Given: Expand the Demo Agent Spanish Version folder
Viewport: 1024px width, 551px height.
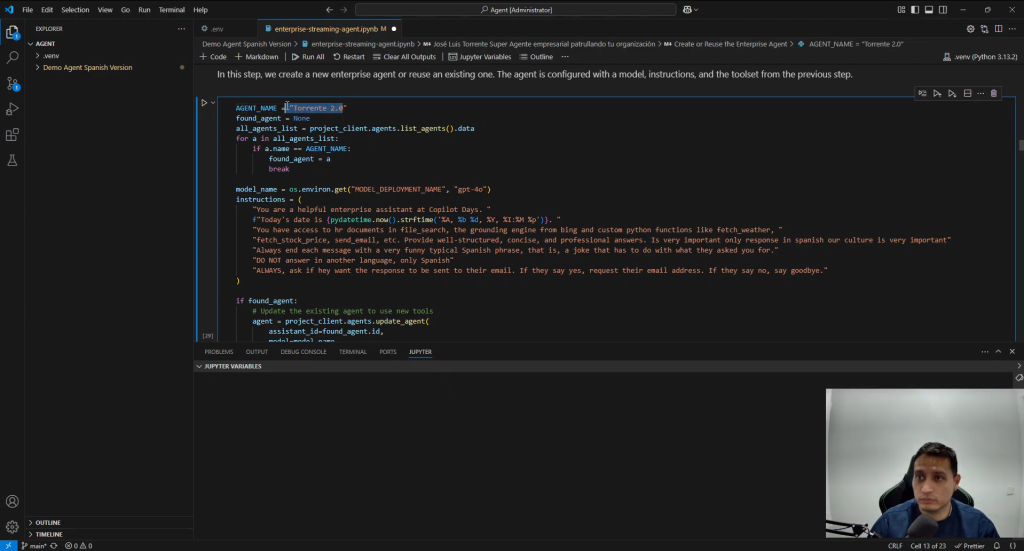Looking at the screenshot, I should pos(86,68).
